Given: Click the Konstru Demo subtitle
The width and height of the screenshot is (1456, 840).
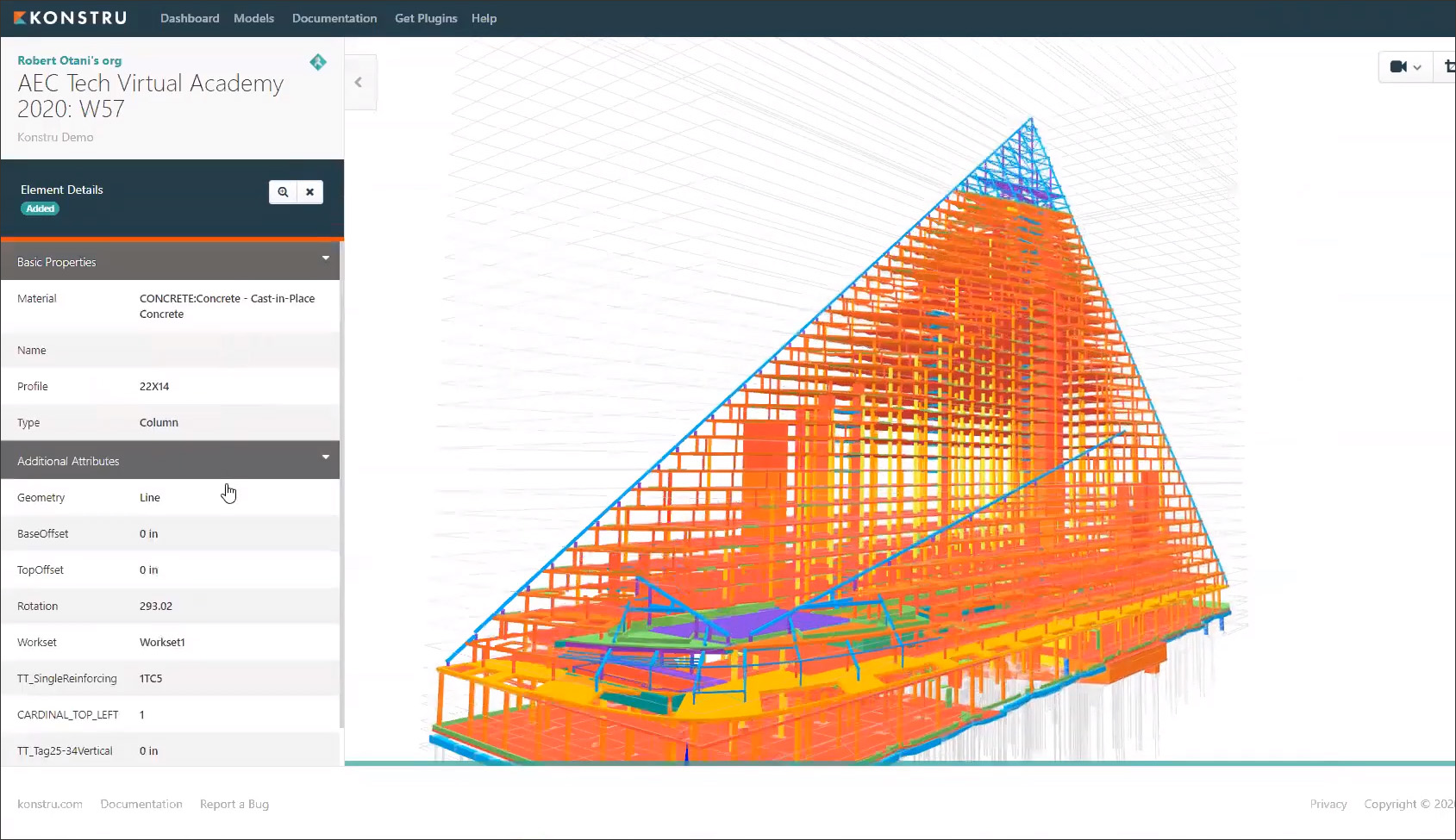Looking at the screenshot, I should coord(55,137).
